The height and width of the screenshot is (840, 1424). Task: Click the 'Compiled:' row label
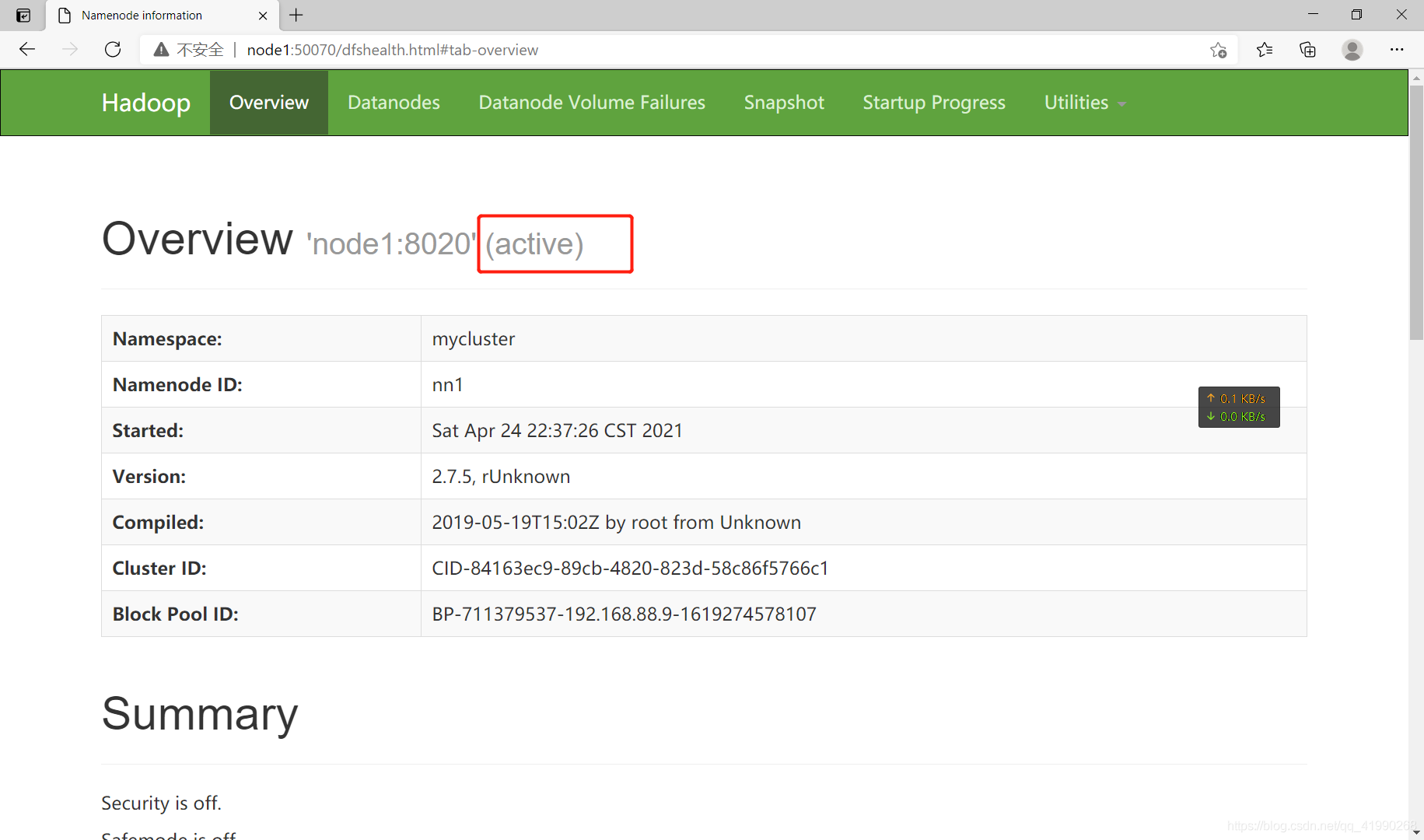pyautogui.click(x=158, y=523)
